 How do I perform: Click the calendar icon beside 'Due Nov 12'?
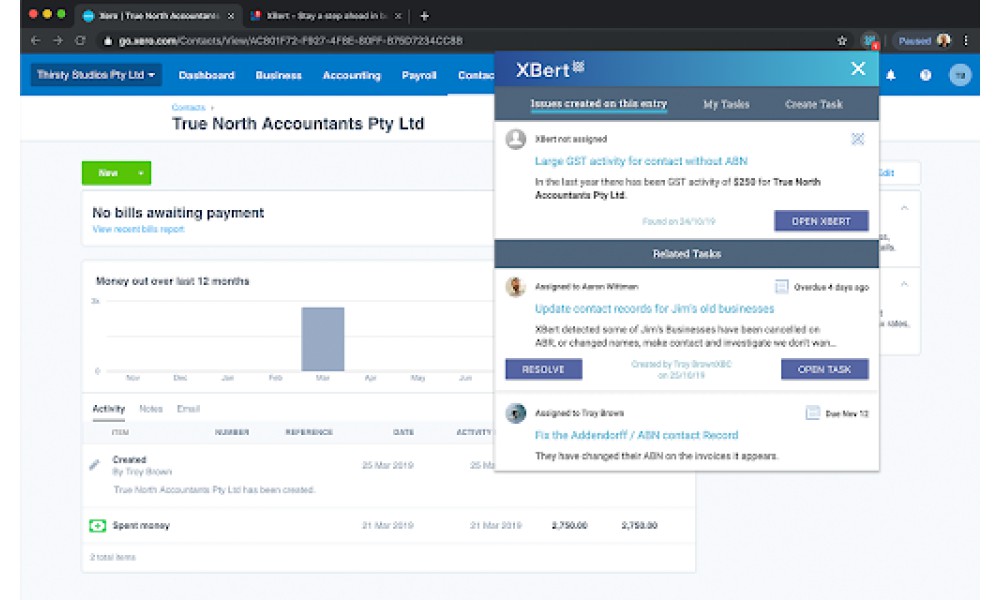pyautogui.click(x=812, y=413)
